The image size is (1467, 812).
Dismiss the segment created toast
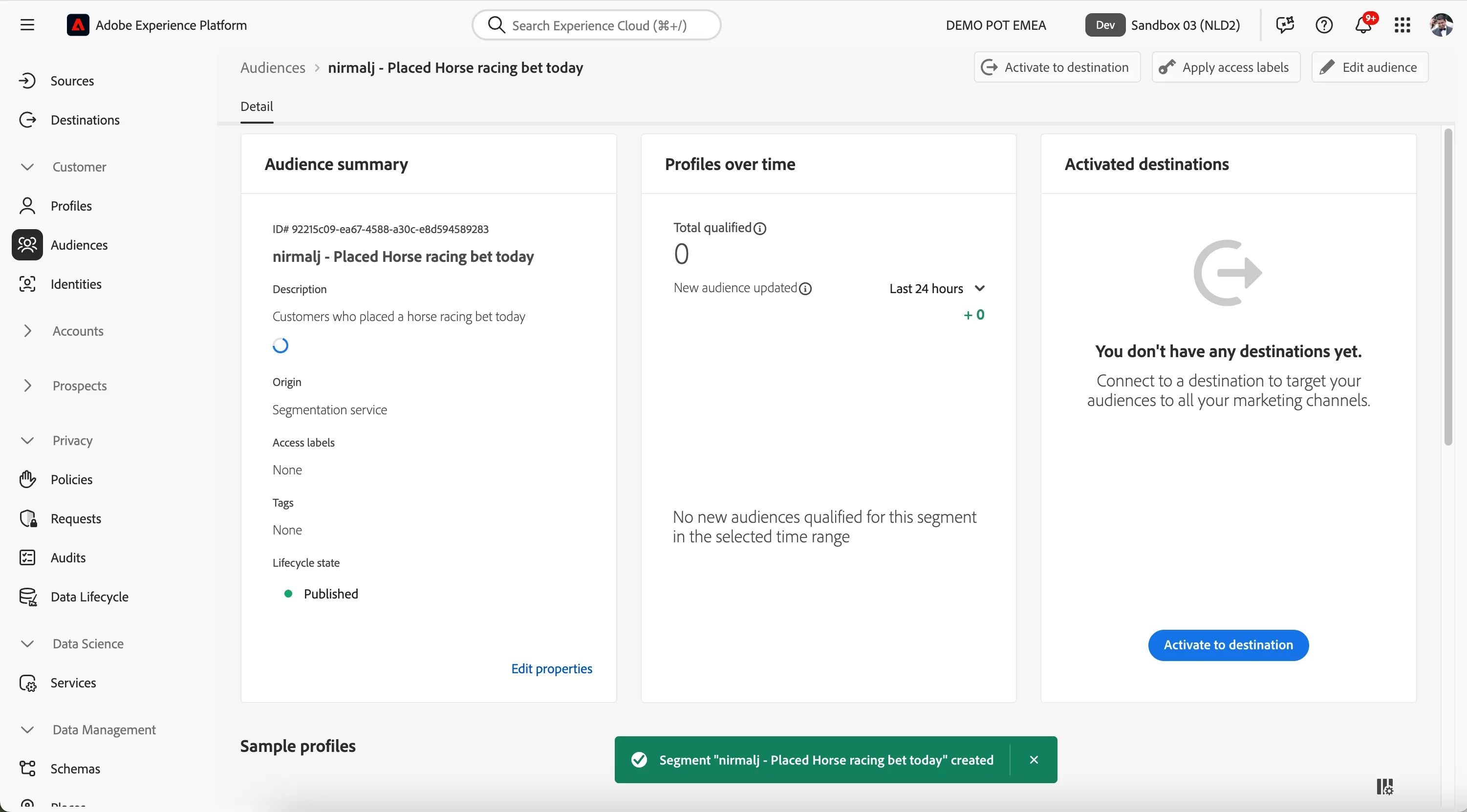[x=1034, y=760]
